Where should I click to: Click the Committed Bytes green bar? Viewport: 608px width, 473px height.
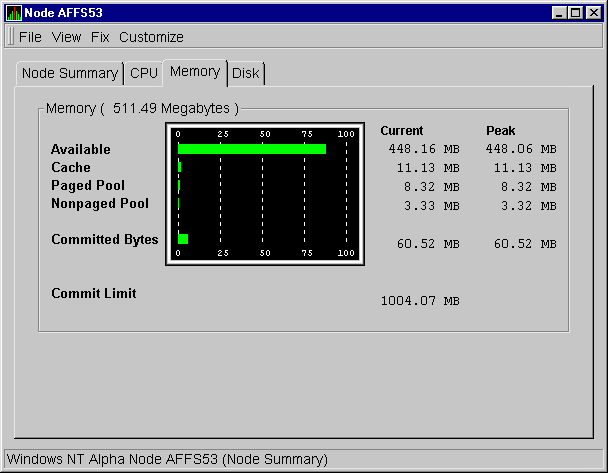[183, 239]
